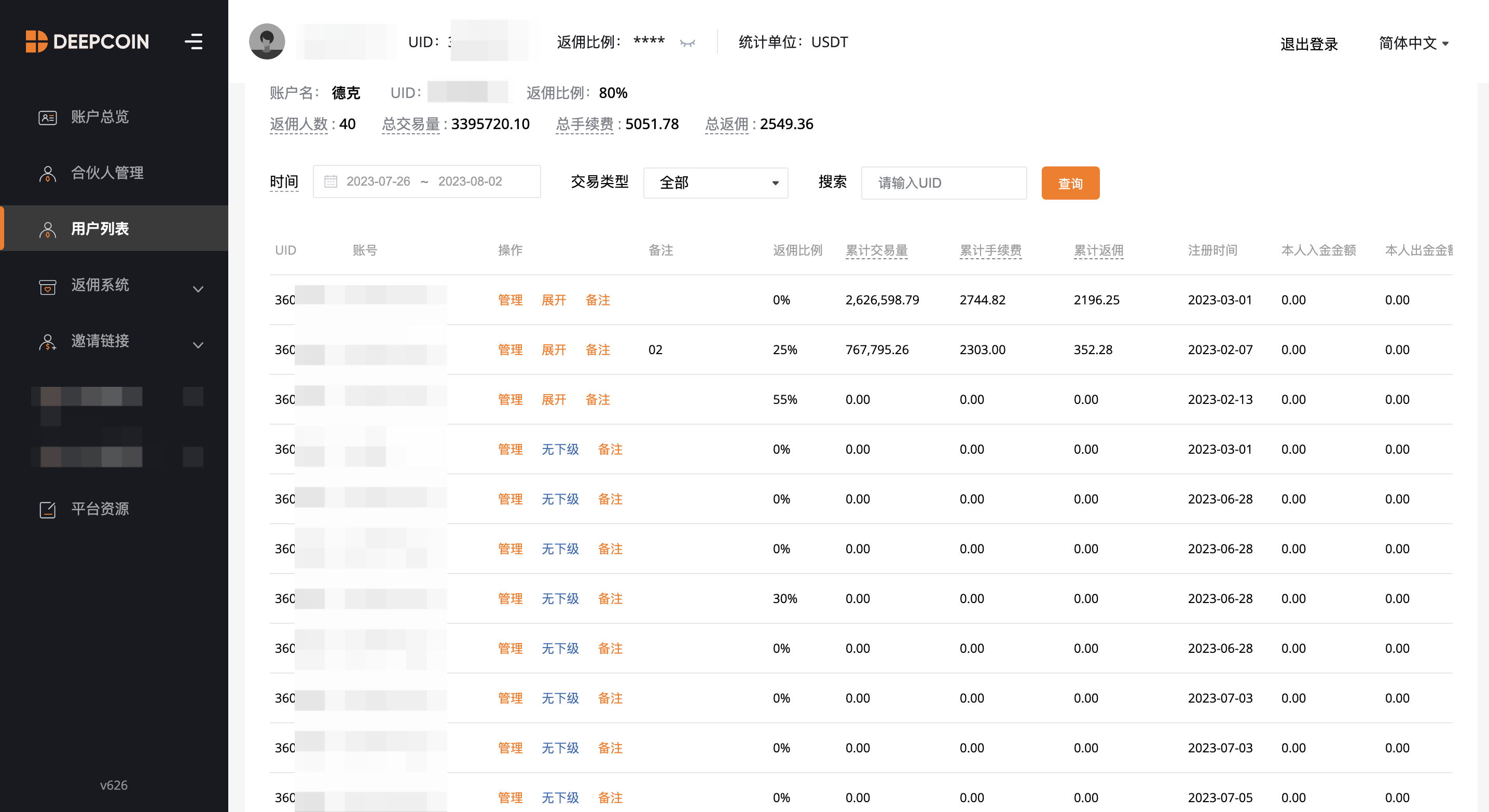
Task: Click the orange 查询 button
Action: point(1070,183)
